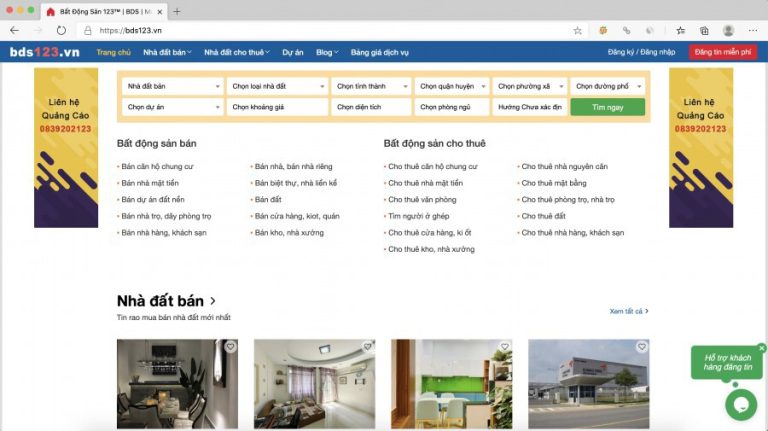Close the Hỗ trợ khách hàng popup

point(762,348)
